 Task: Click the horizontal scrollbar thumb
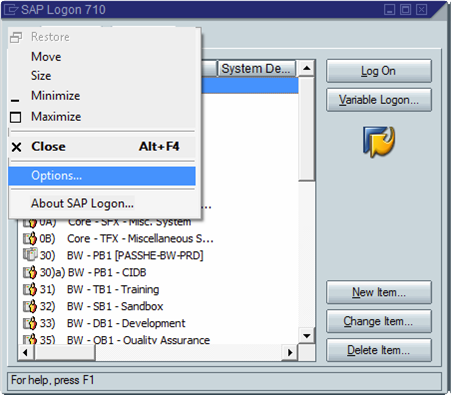pos(65,352)
